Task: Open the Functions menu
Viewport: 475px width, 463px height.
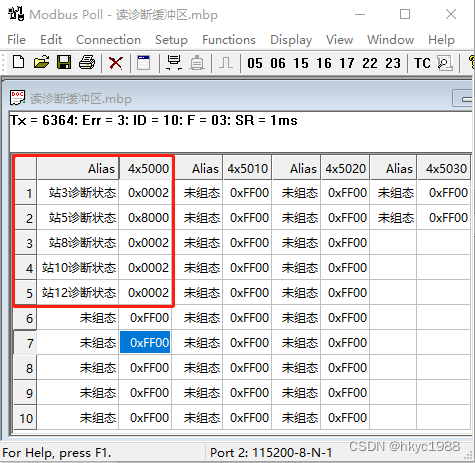Action: coord(229,40)
